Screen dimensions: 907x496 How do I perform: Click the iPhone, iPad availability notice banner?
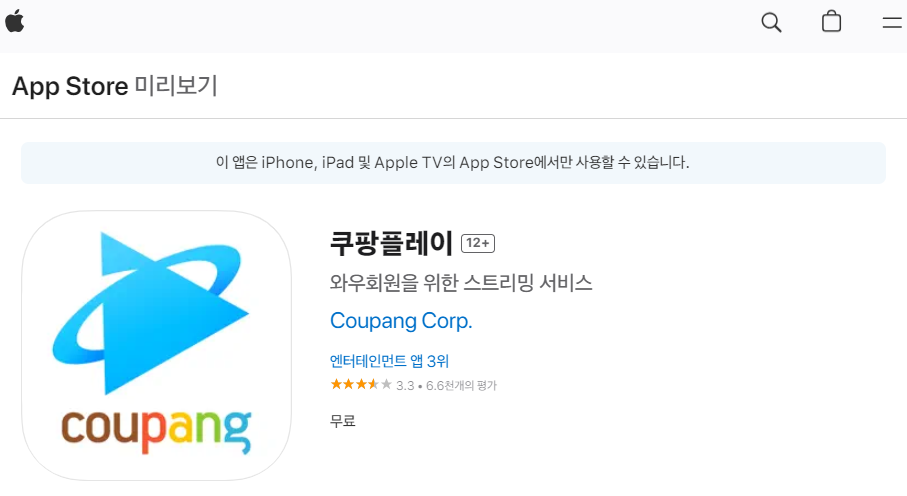(x=453, y=163)
